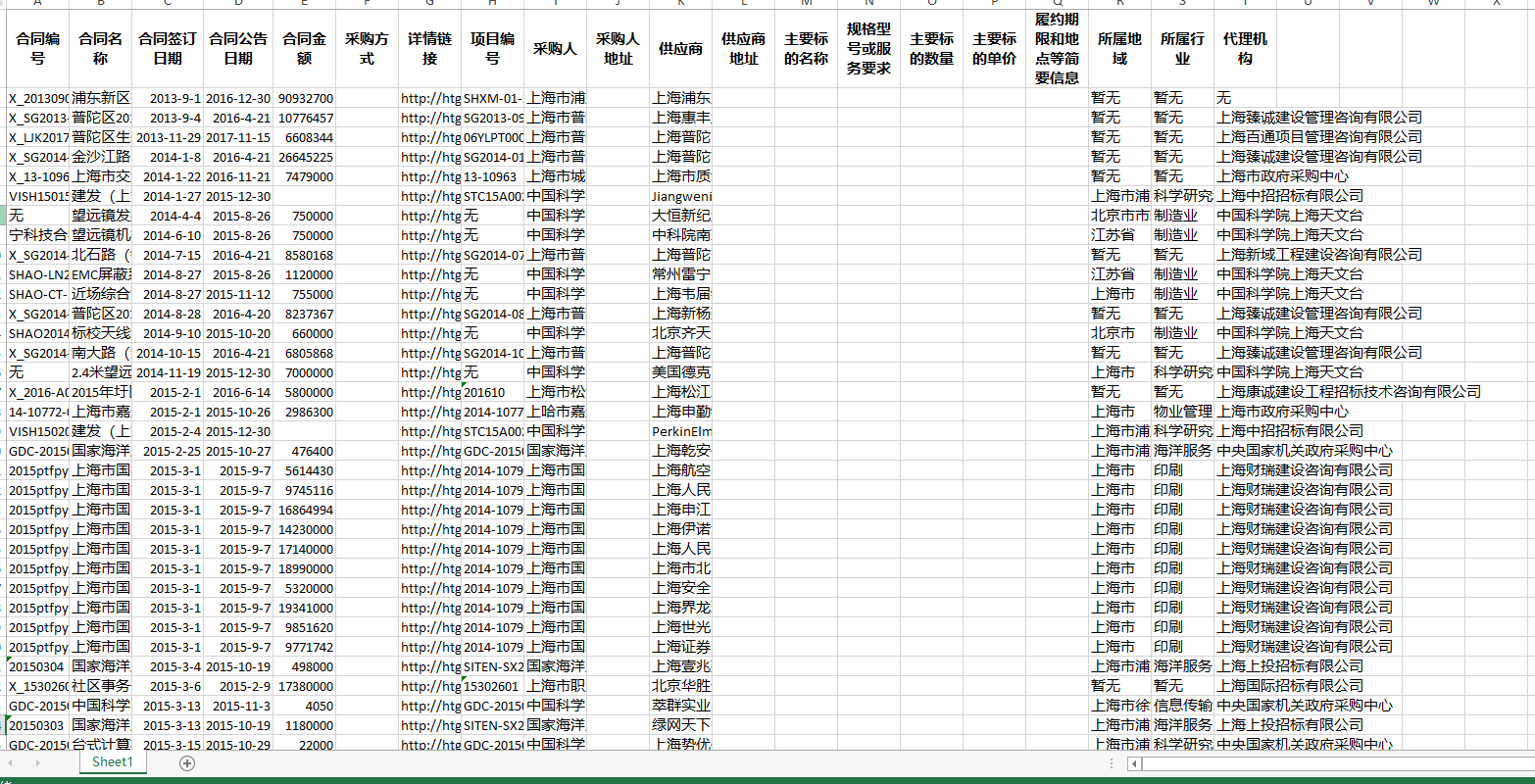Switch to the Sheet1 tab
Screen dimensions: 1535x784
[x=112, y=762]
